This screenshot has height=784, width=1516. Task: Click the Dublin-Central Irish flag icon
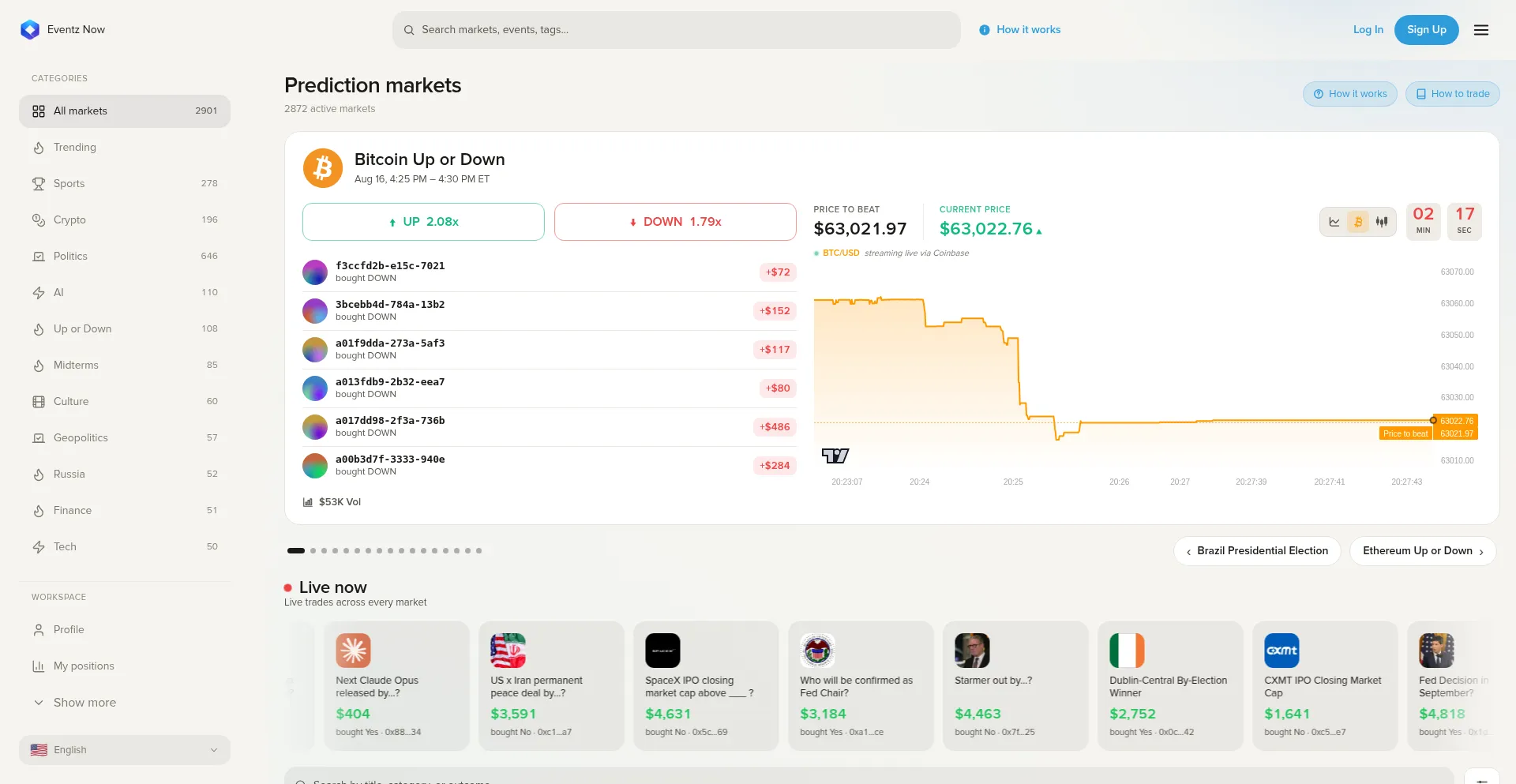(x=1127, y=651)
